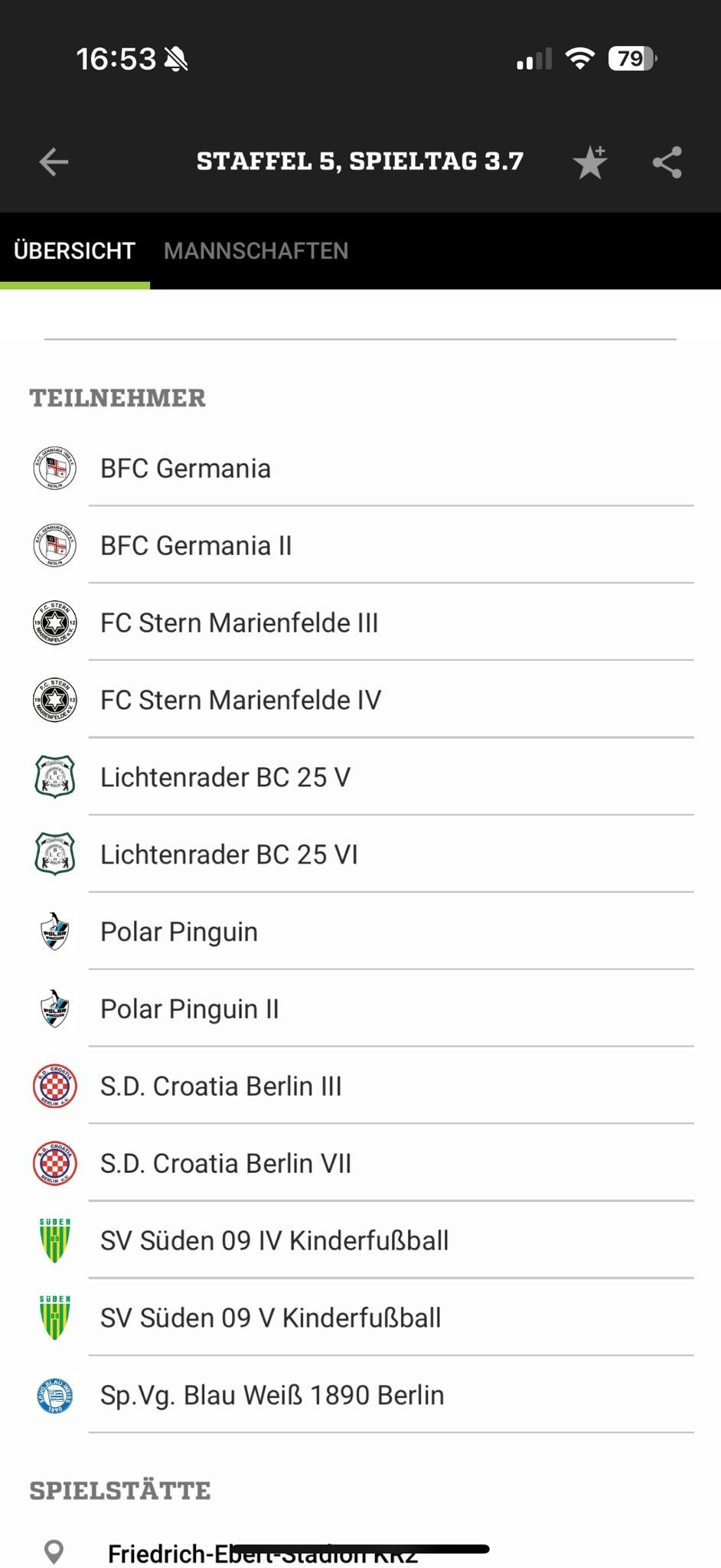Open the Polar Pinguin II entry
721x1568 pixels.
(x=190, y=1009)
